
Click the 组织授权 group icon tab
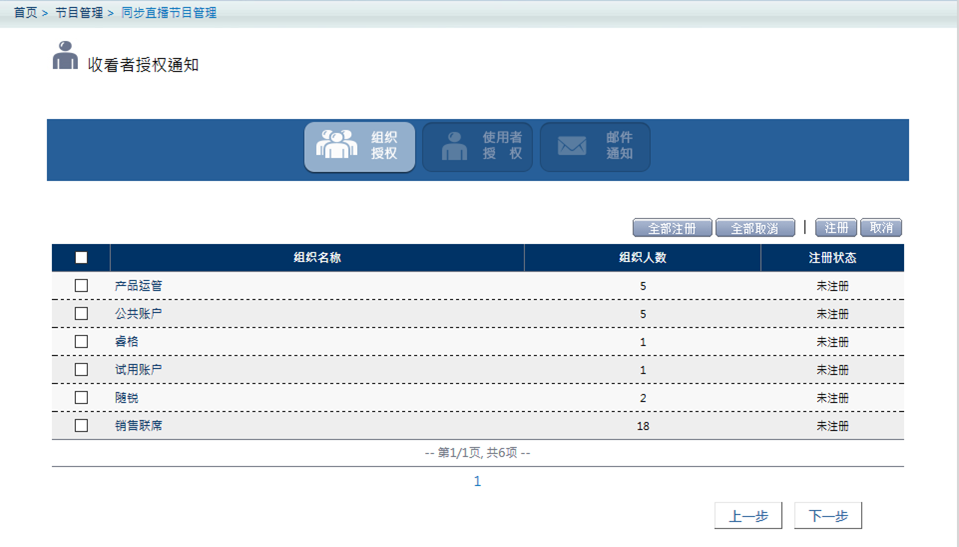[x=359, y=147]
